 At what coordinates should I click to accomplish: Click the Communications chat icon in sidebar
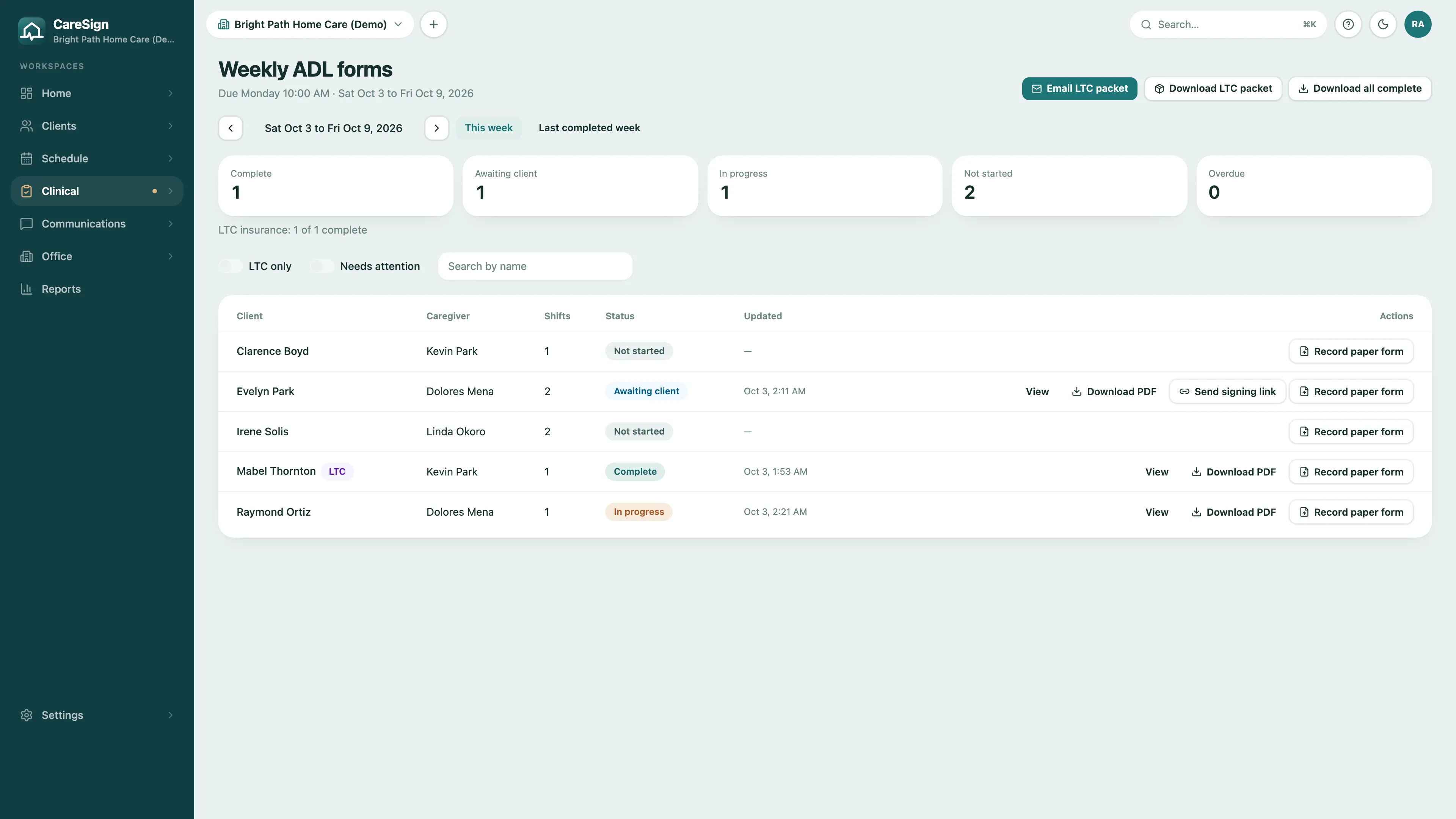[x=27, y=224]
